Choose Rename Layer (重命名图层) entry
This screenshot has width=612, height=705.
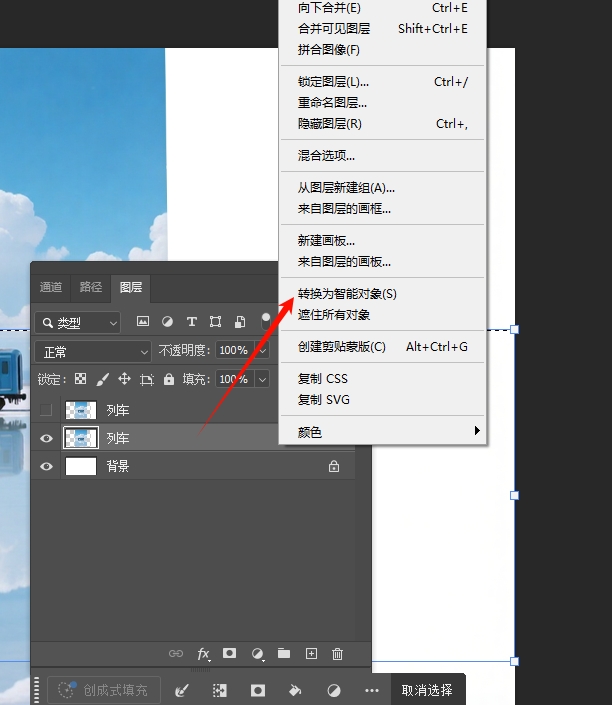coord(382,103)
